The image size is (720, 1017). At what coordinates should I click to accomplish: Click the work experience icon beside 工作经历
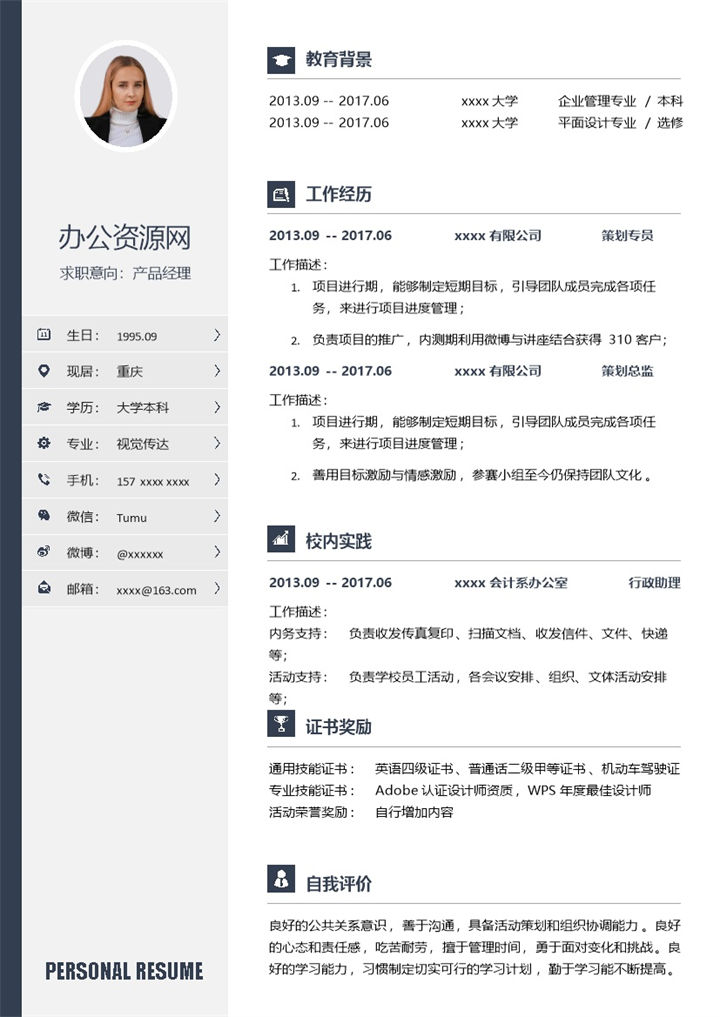pos(281,194)
